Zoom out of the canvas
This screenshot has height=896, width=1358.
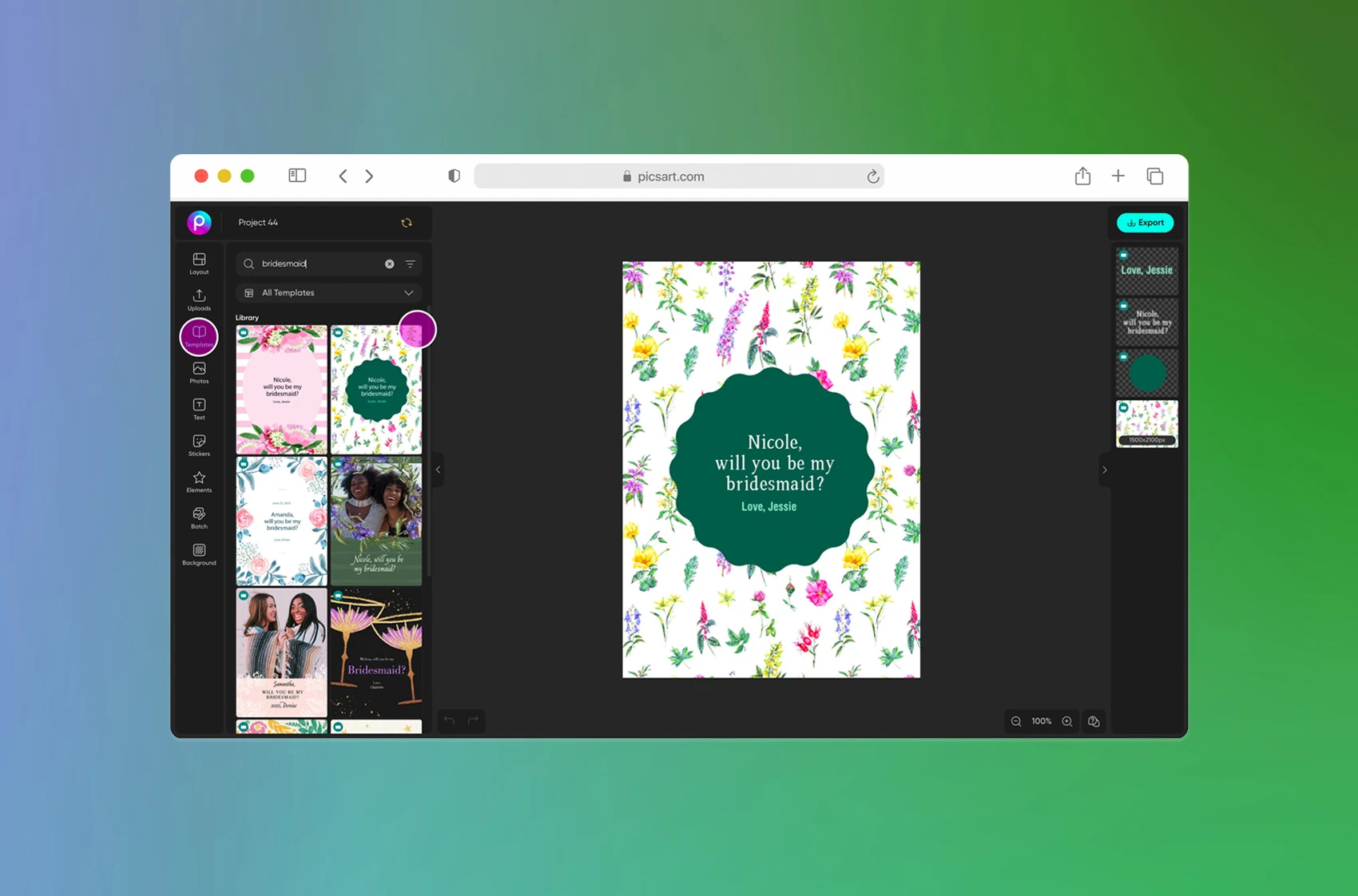click(x=1015, y=721)
